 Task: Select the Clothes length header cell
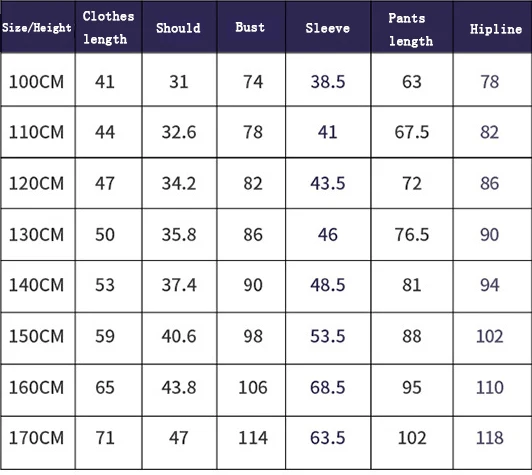tap(108, 27)
